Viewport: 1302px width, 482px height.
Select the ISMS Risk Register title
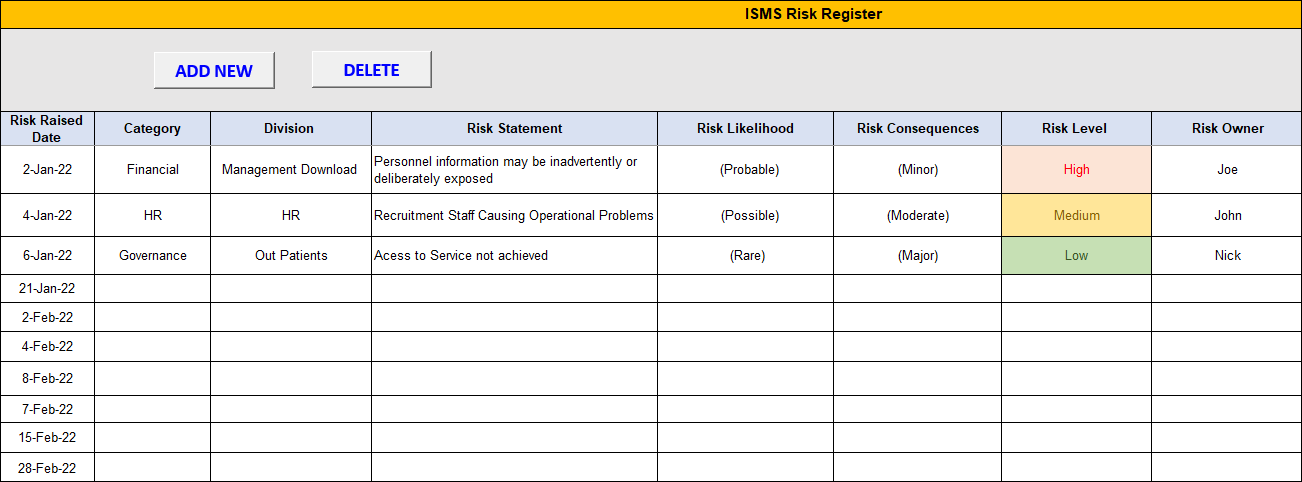coord(813,14)
